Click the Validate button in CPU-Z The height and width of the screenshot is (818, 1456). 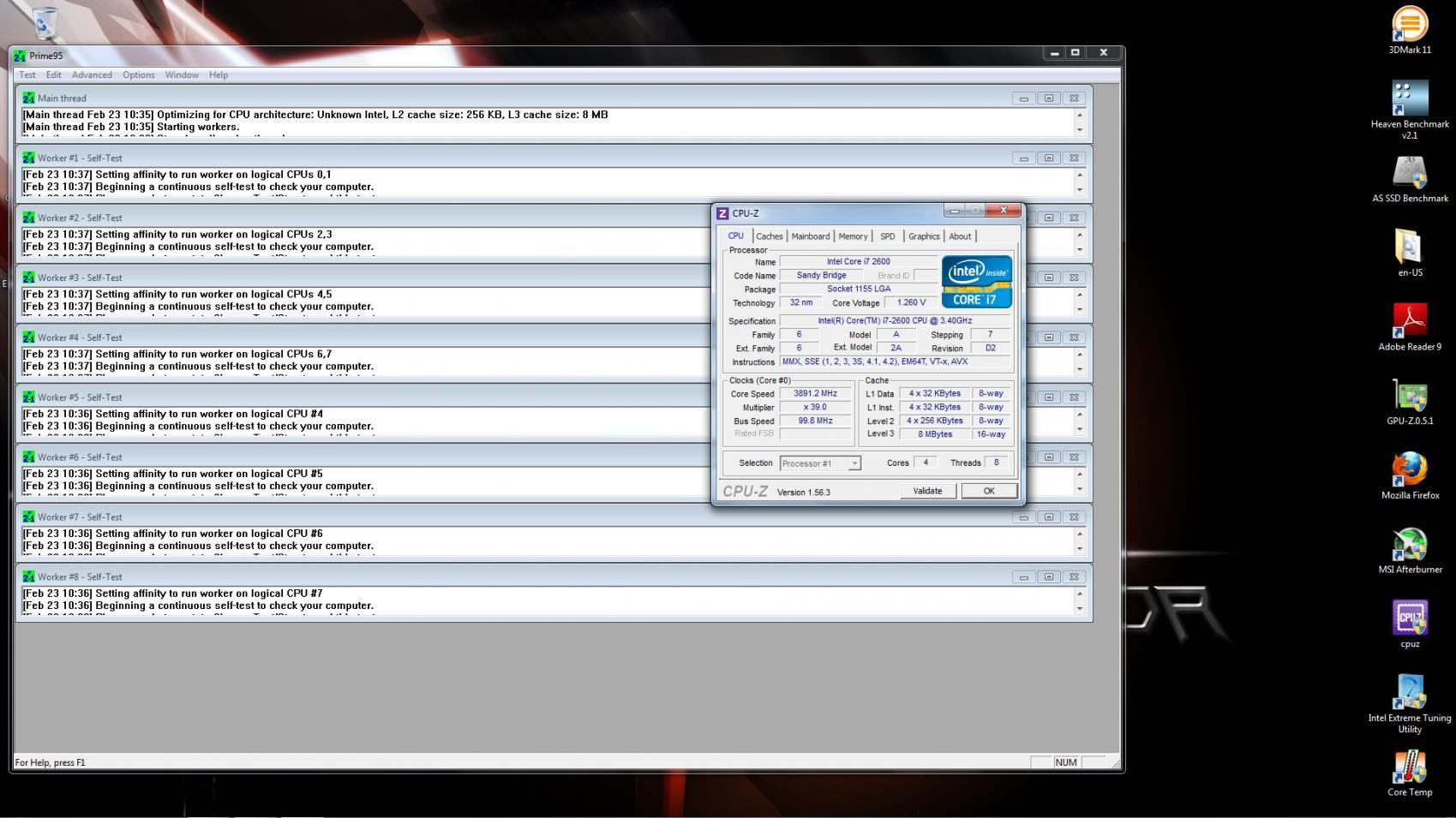pyautogui.click(x=927, y=491)
